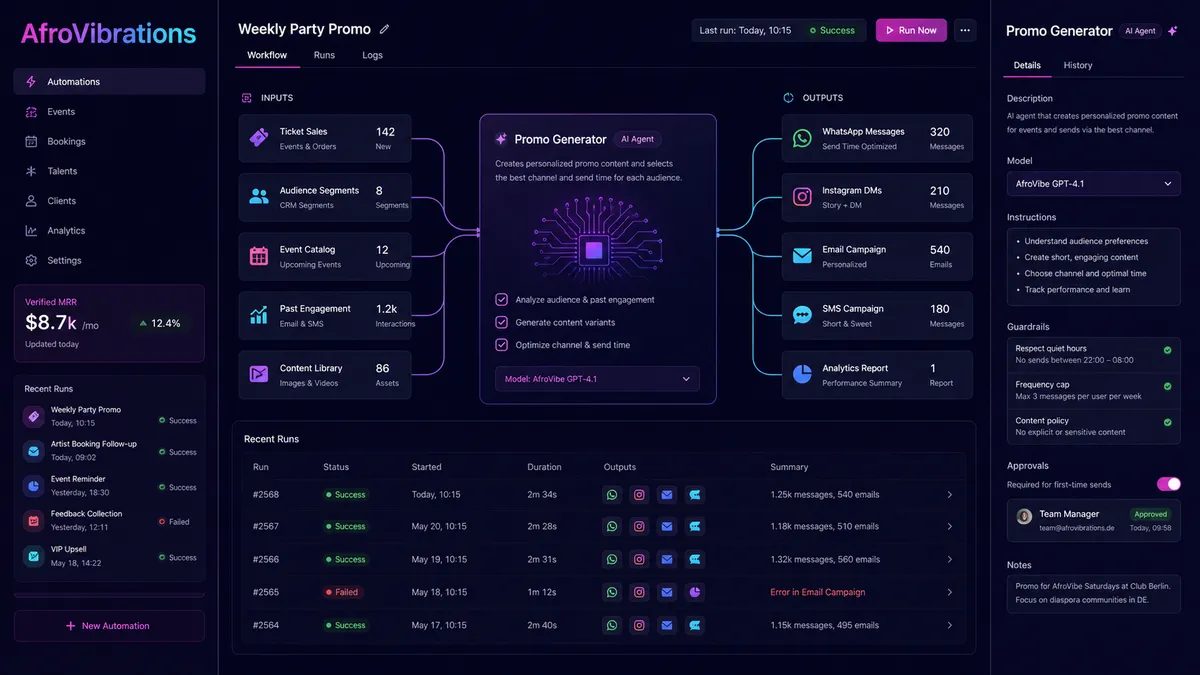Open the History tab in Promo Generator panel
1200x675 pixels.
click(1078, 65)
